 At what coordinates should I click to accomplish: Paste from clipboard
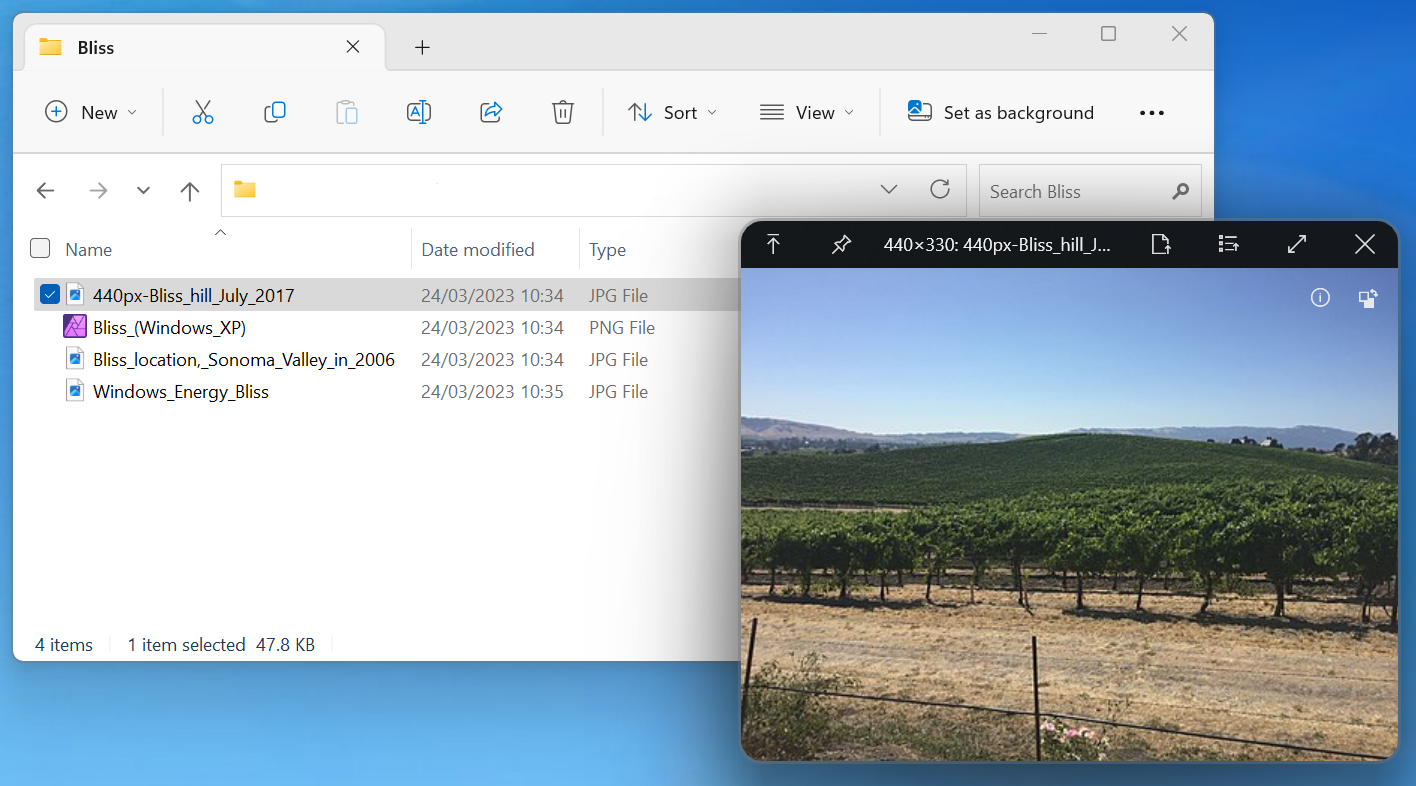pyautogui.click(x=347, y=112)
